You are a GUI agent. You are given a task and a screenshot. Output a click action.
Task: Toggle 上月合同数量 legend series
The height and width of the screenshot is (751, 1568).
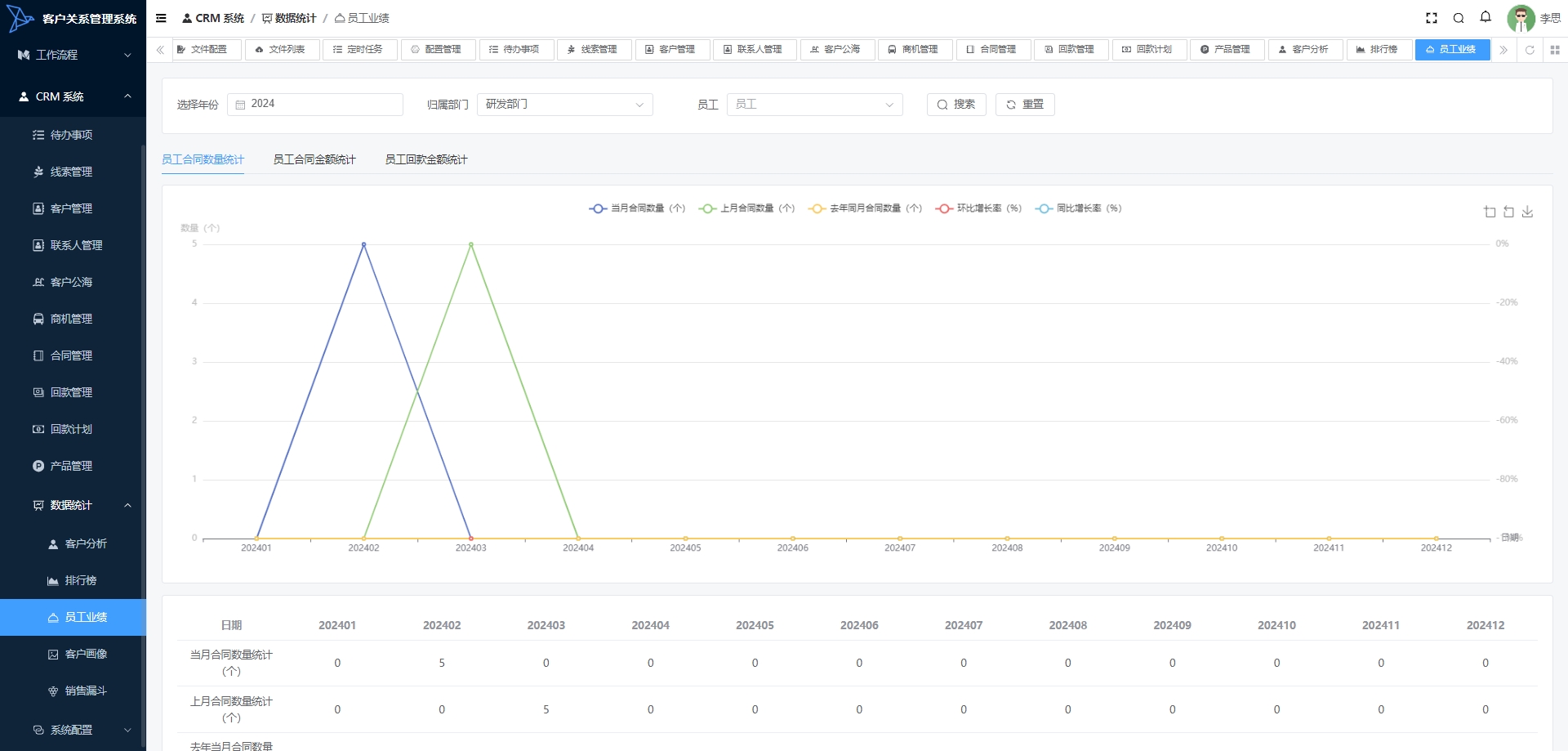[x=746, y=208]
